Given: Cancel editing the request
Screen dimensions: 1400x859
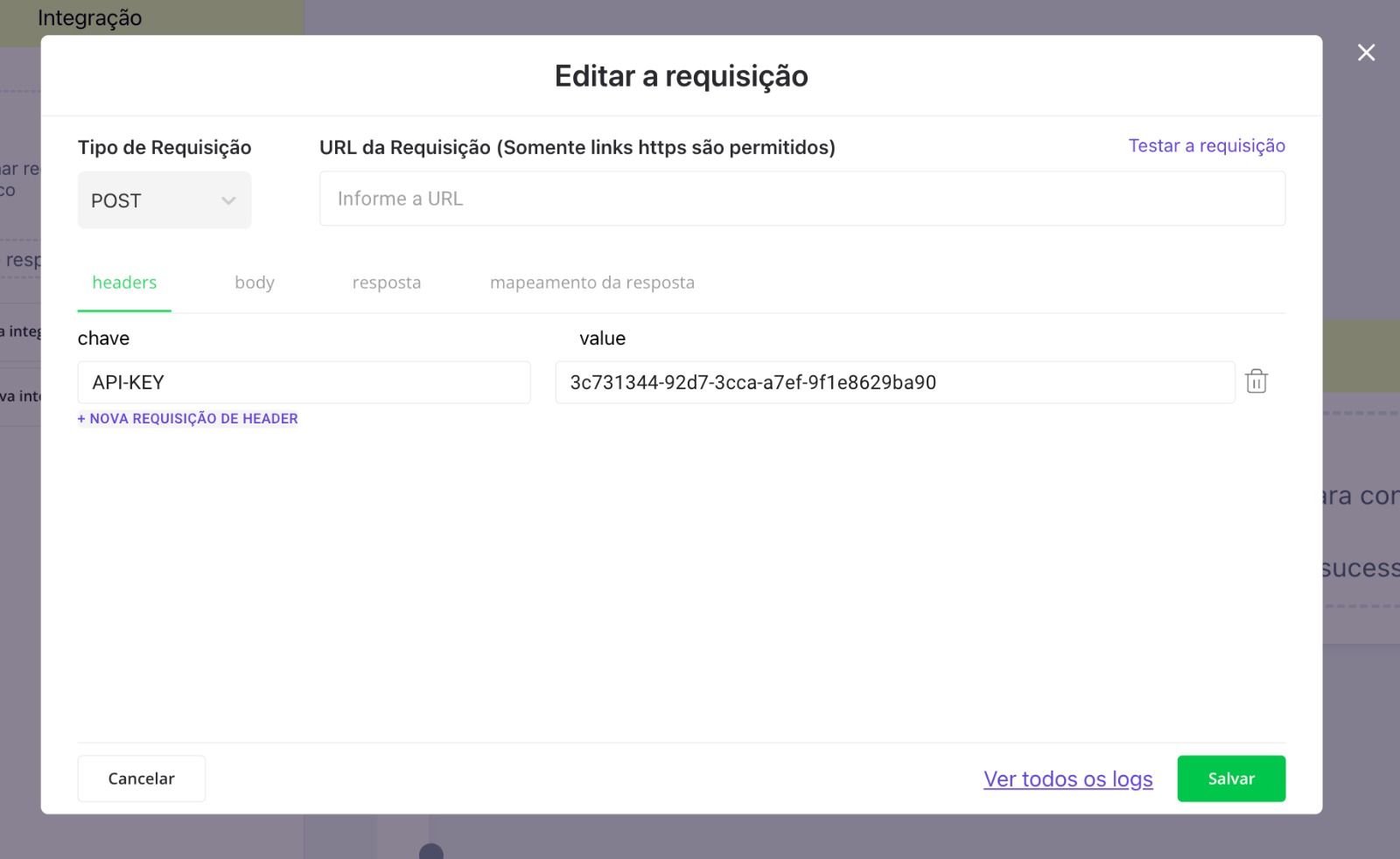Looking at the screenshot, I should tap(141, 778).
